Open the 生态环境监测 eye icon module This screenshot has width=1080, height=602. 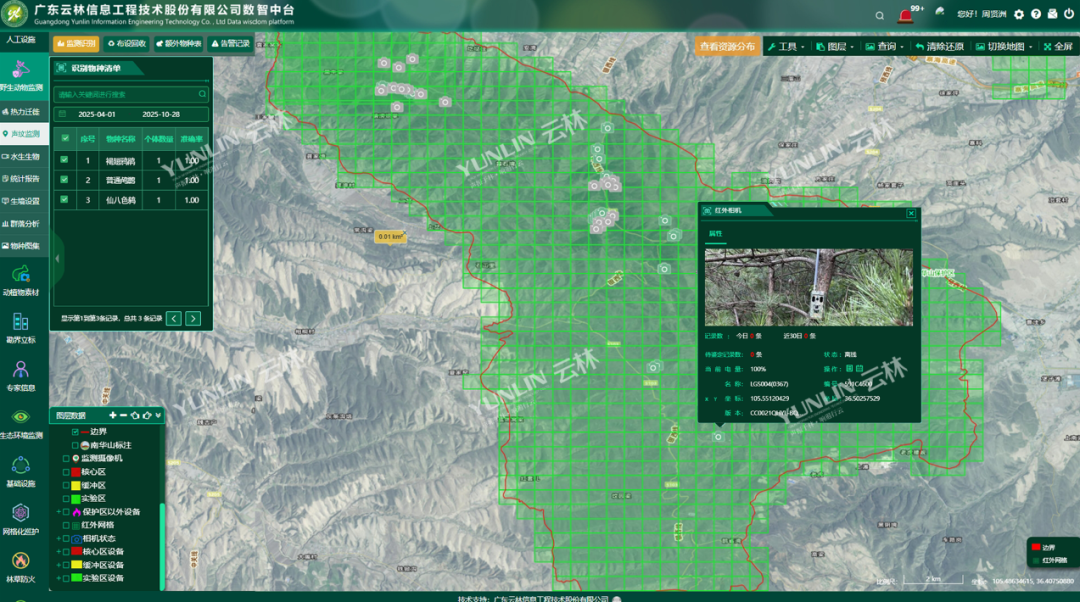click(x=20, y=418)
